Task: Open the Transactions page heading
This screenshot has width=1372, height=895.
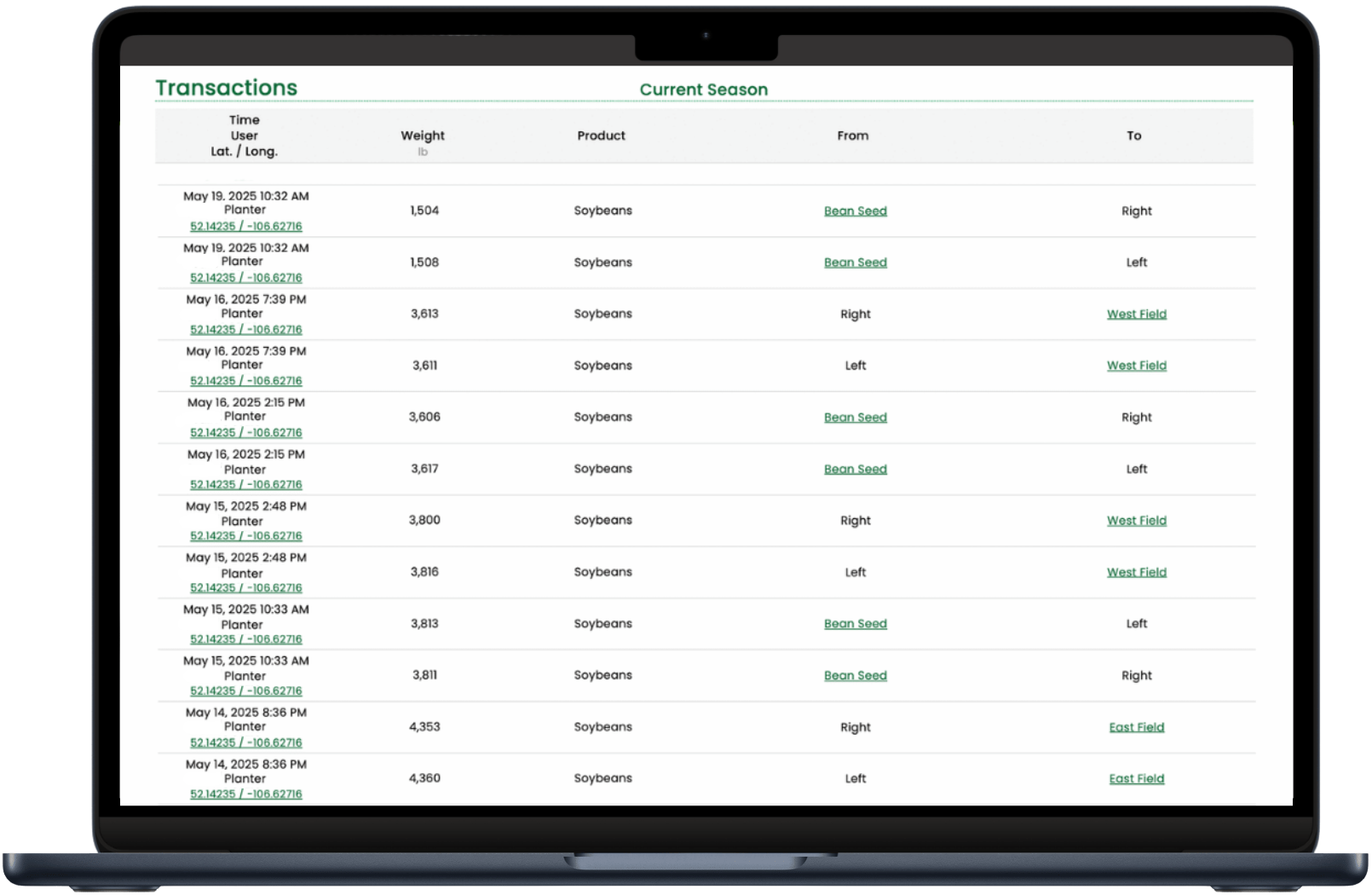Action: (x=226, y=86)
